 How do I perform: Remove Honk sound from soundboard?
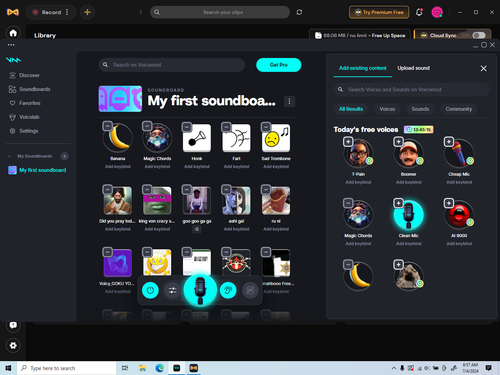click(187, 127)
